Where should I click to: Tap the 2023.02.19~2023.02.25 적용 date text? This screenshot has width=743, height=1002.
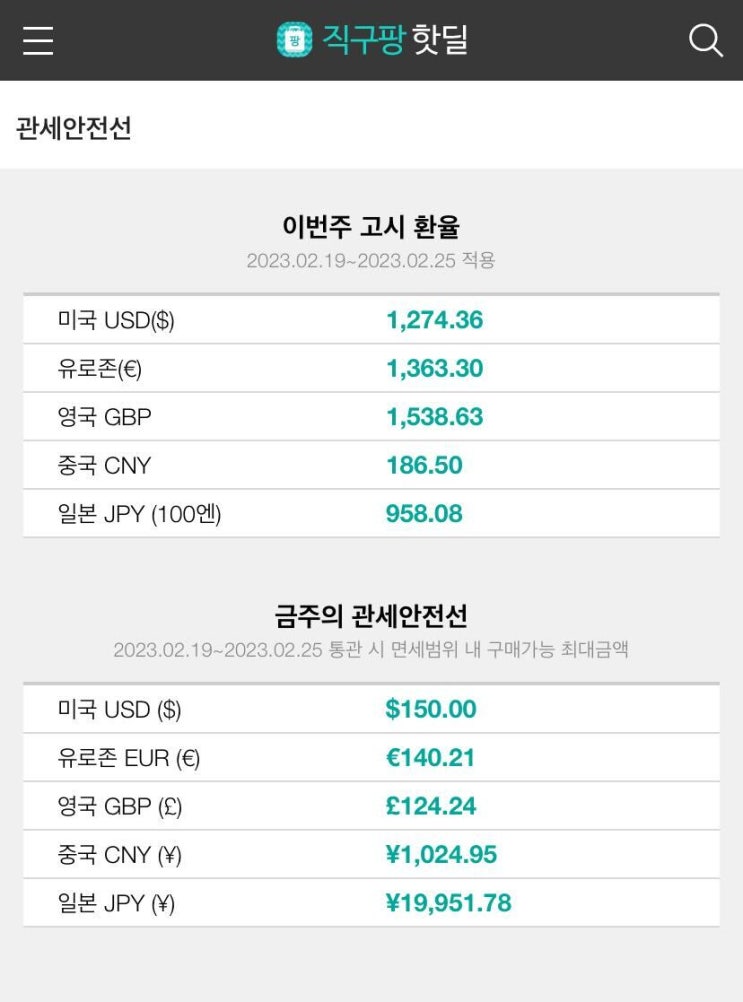(371, 261)
